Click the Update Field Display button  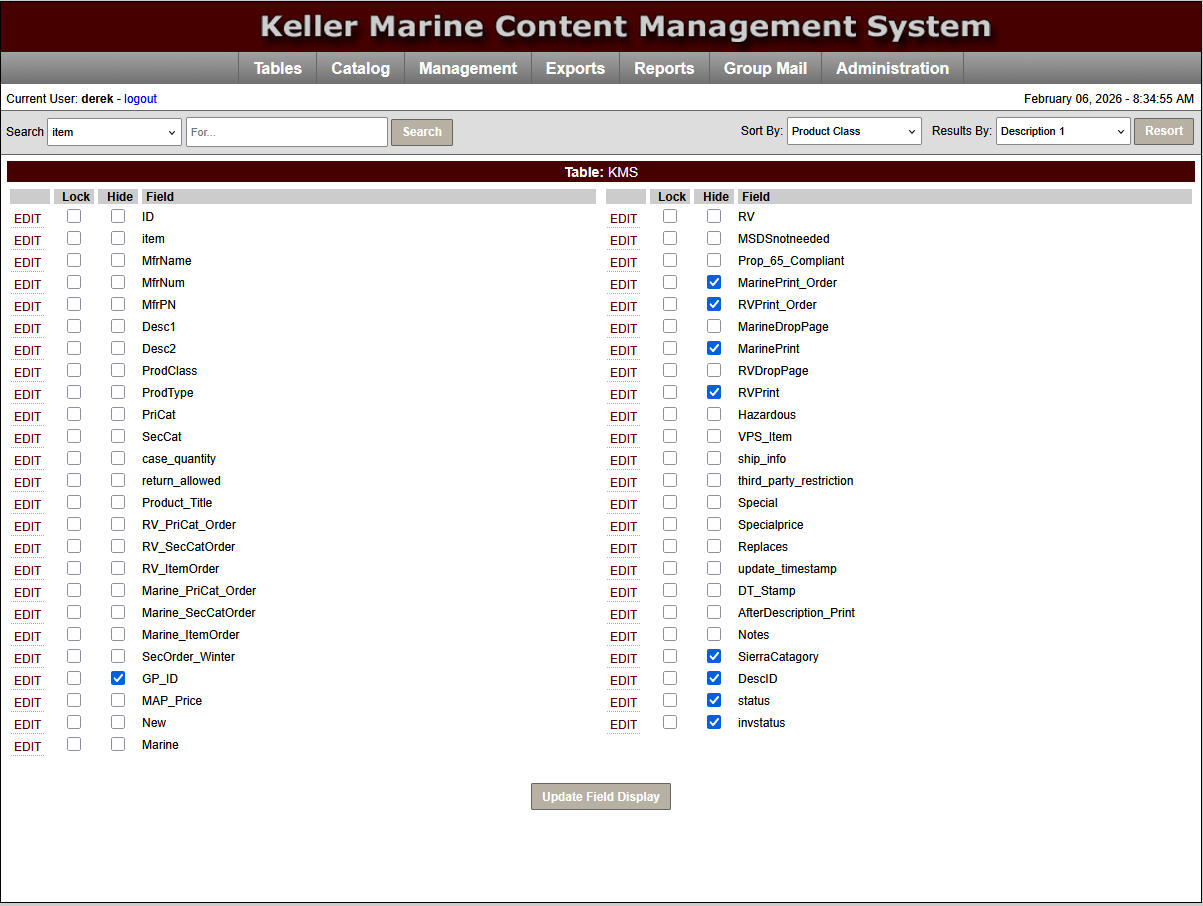(600, 796)
